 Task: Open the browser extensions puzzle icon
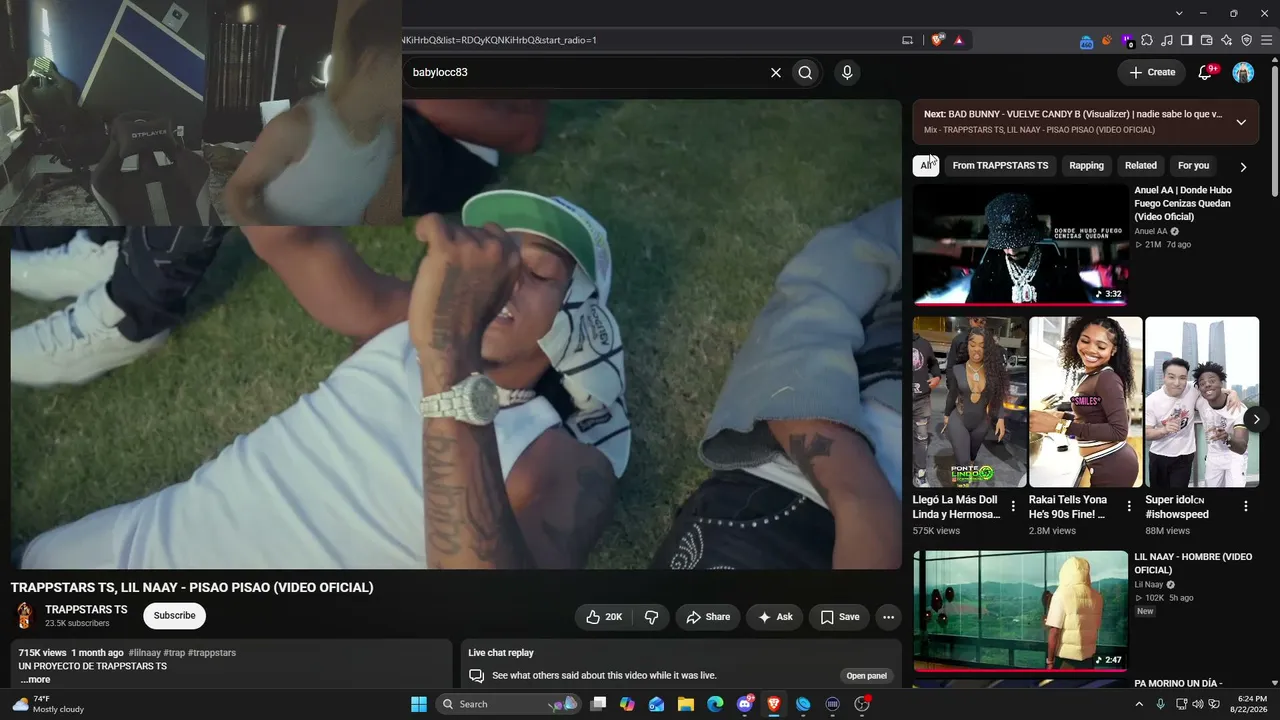click(1147, 40)
